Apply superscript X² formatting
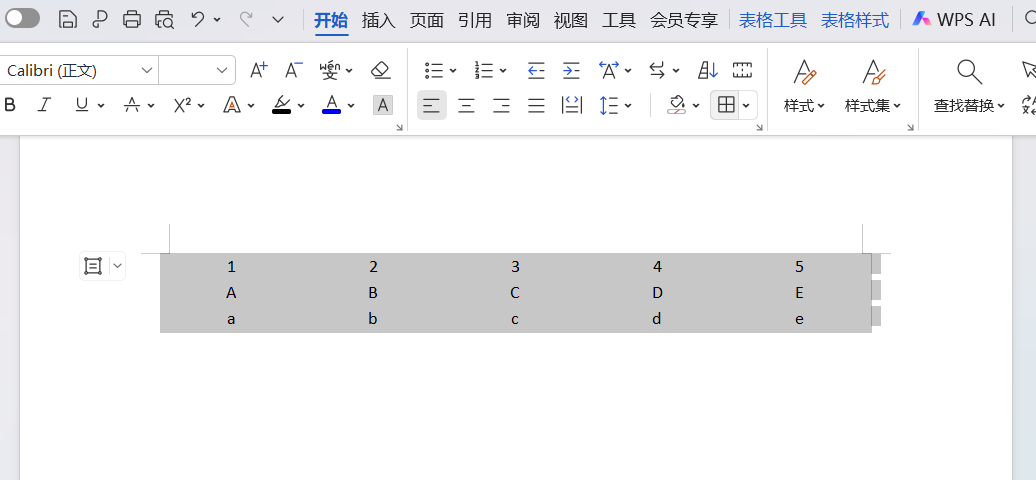1036x480 pixels. tap(182, 104)
